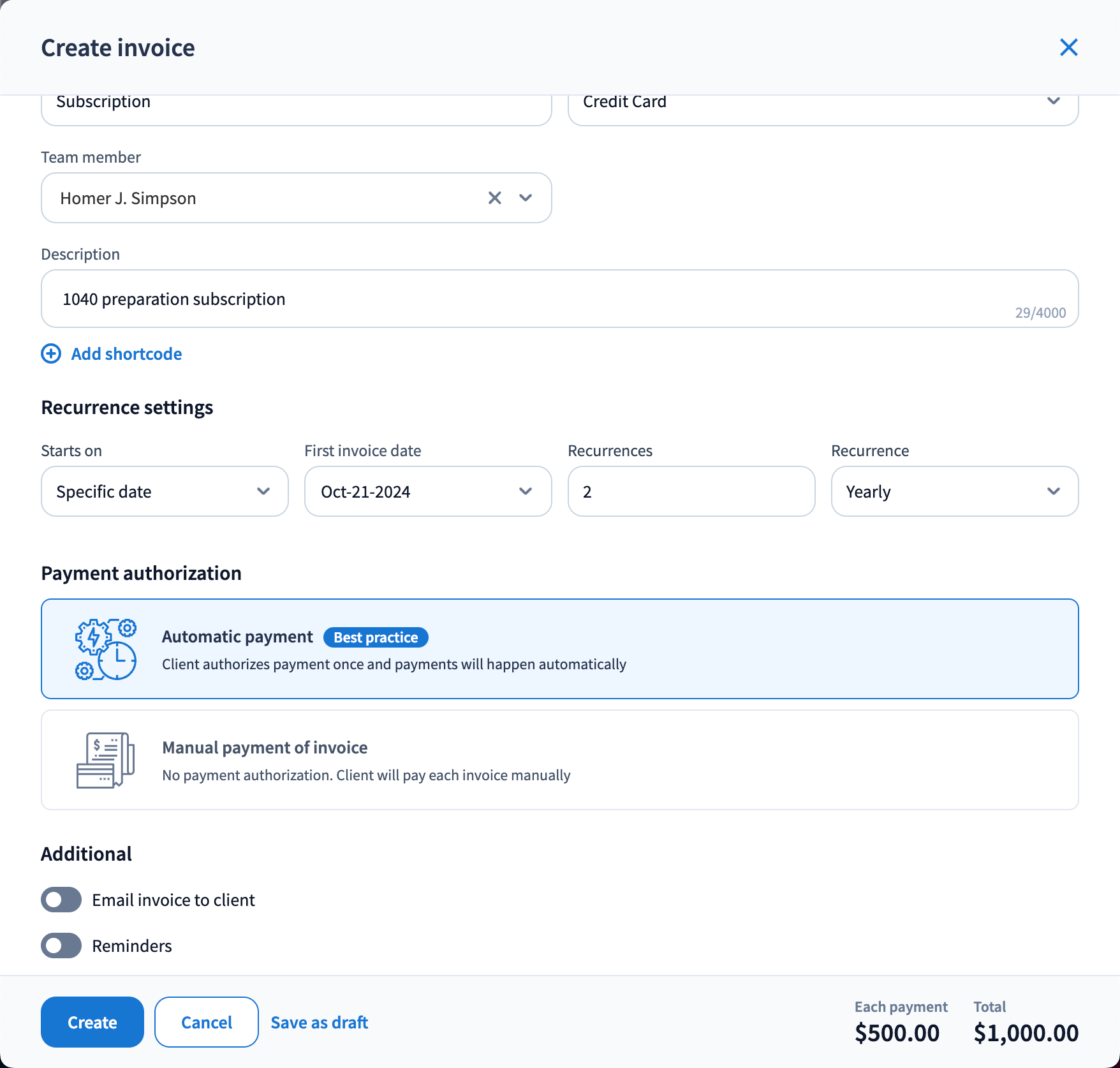Turn on the Reminders toggle

point(61,946)
